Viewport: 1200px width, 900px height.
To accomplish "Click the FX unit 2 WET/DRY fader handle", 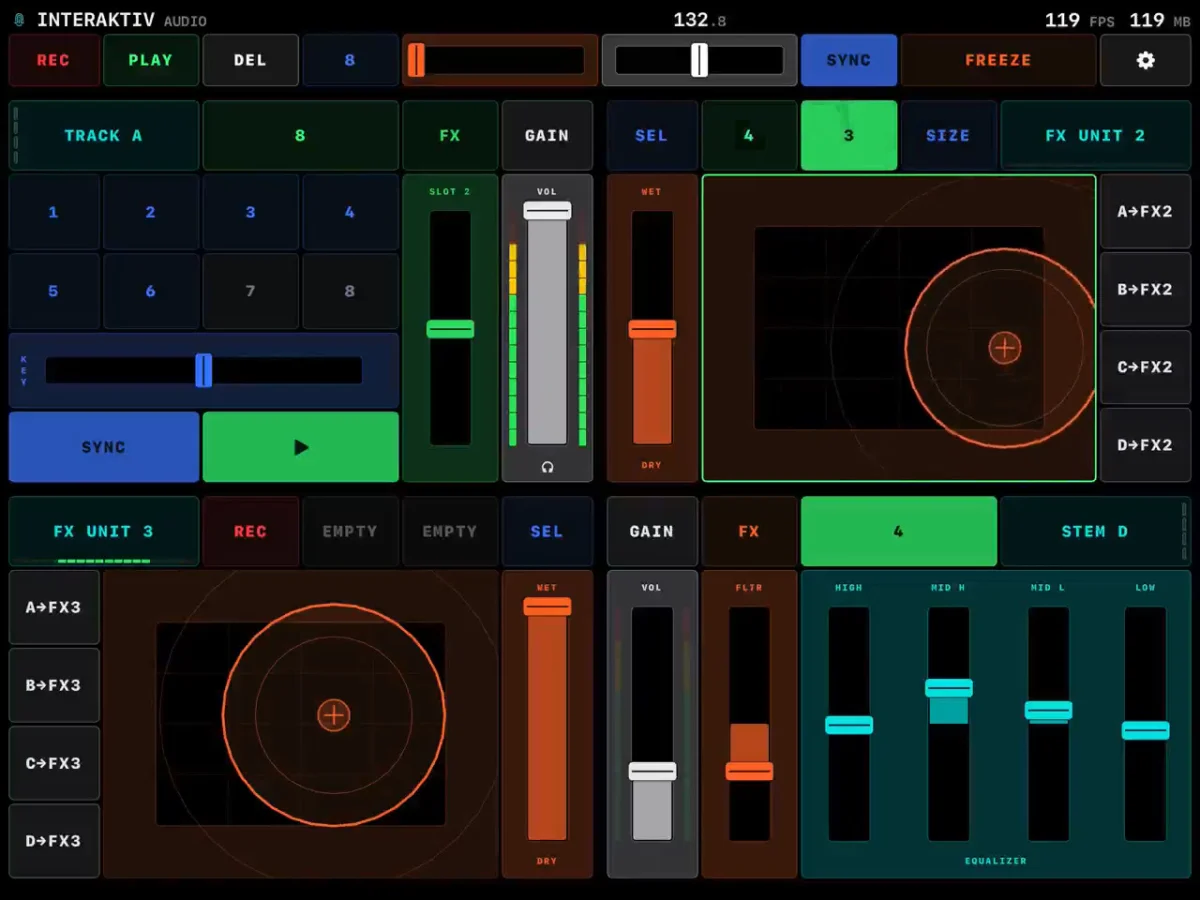I will 652,329.
